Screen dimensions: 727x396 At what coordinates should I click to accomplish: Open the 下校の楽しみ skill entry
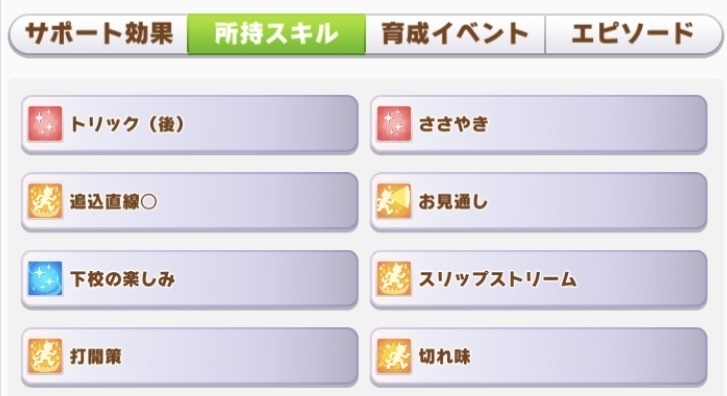(x=190, y=279)
